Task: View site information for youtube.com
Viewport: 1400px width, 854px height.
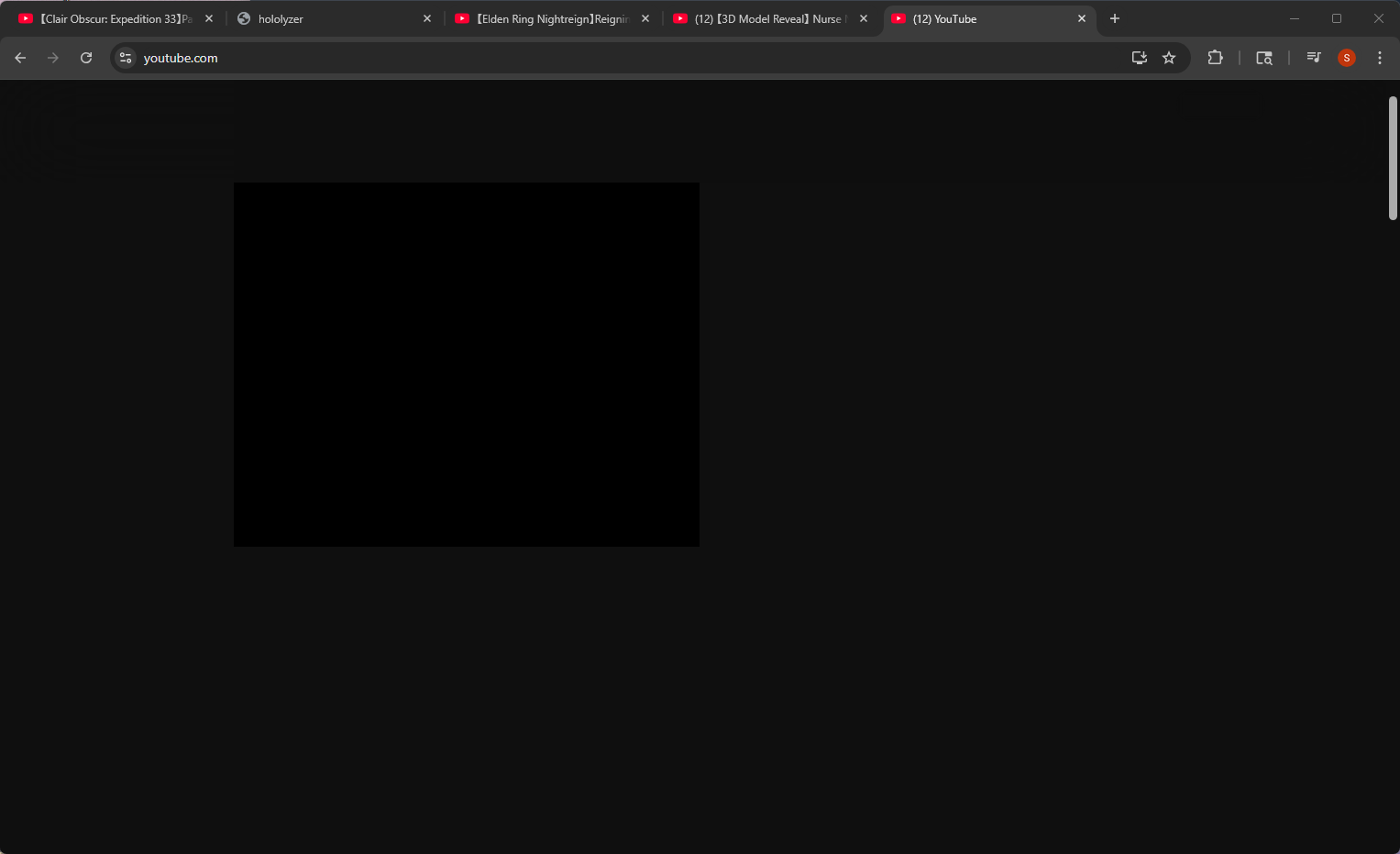Action: point(126,58)
